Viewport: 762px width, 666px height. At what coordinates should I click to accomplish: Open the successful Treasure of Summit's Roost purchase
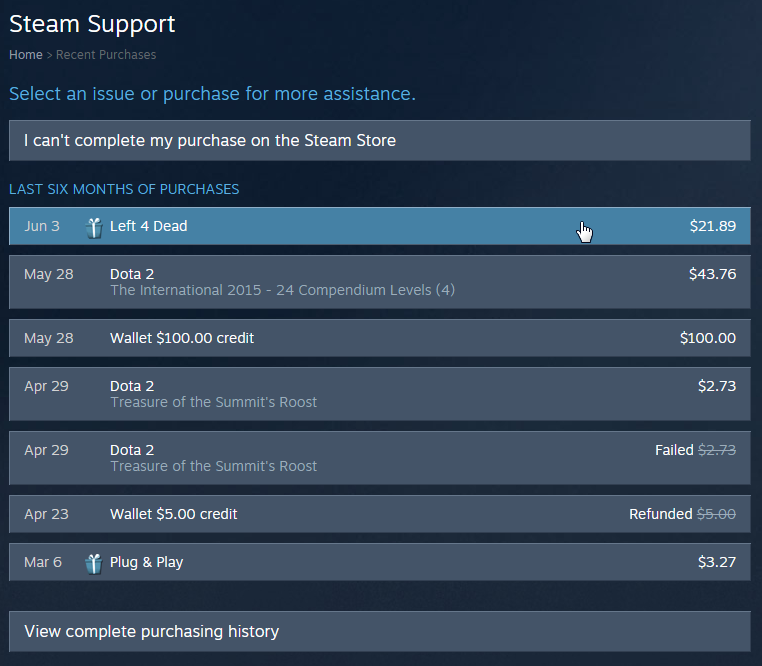pos(213,394)
